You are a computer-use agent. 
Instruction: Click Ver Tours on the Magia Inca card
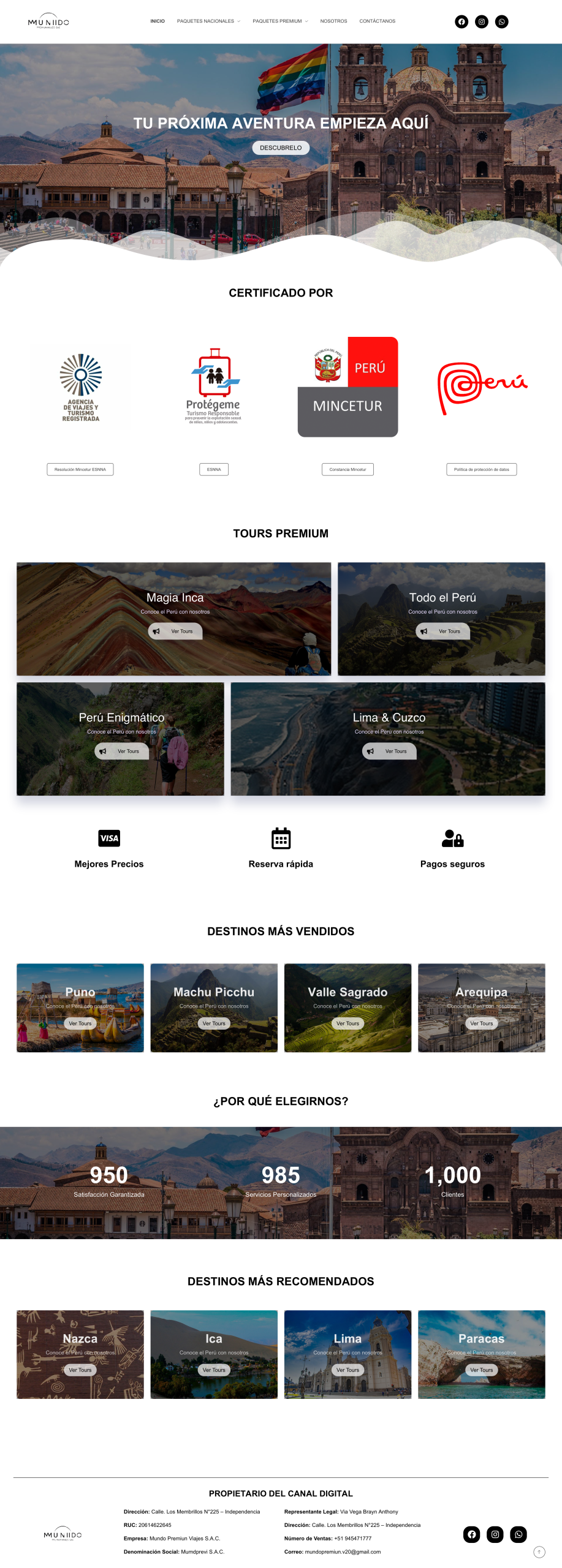[175, 631]
